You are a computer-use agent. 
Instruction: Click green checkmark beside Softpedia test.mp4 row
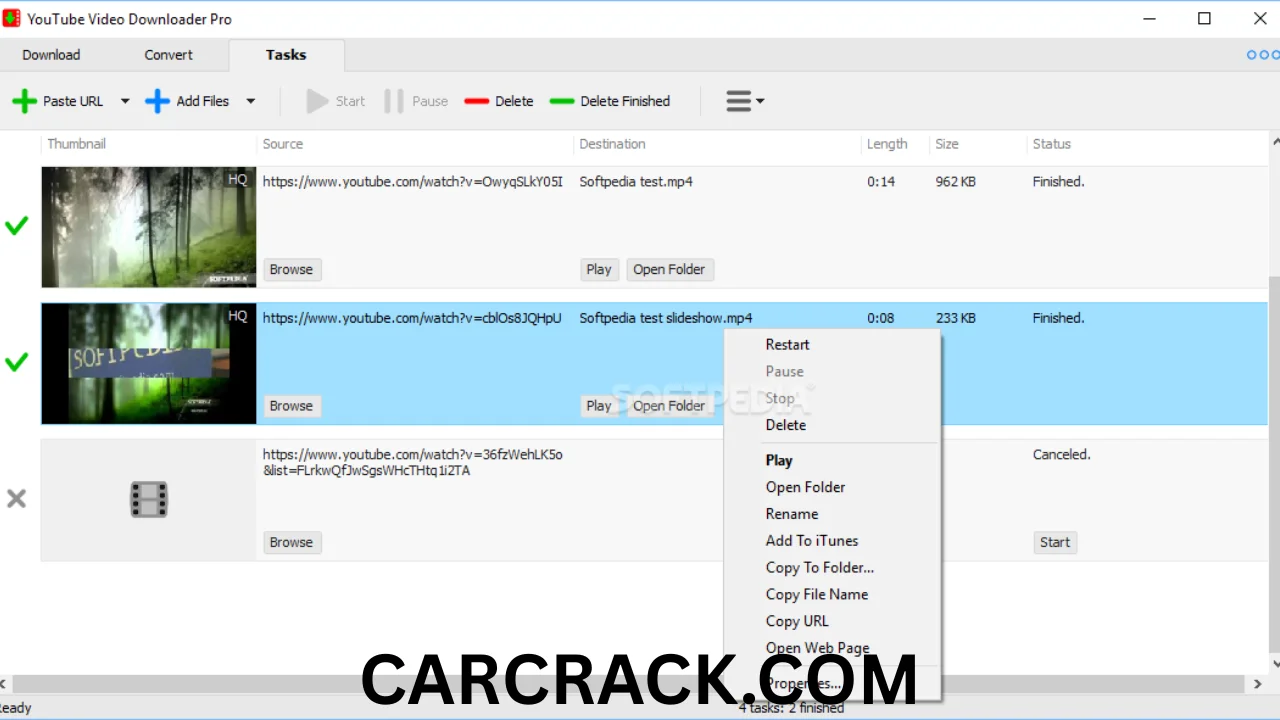[16, 226]
